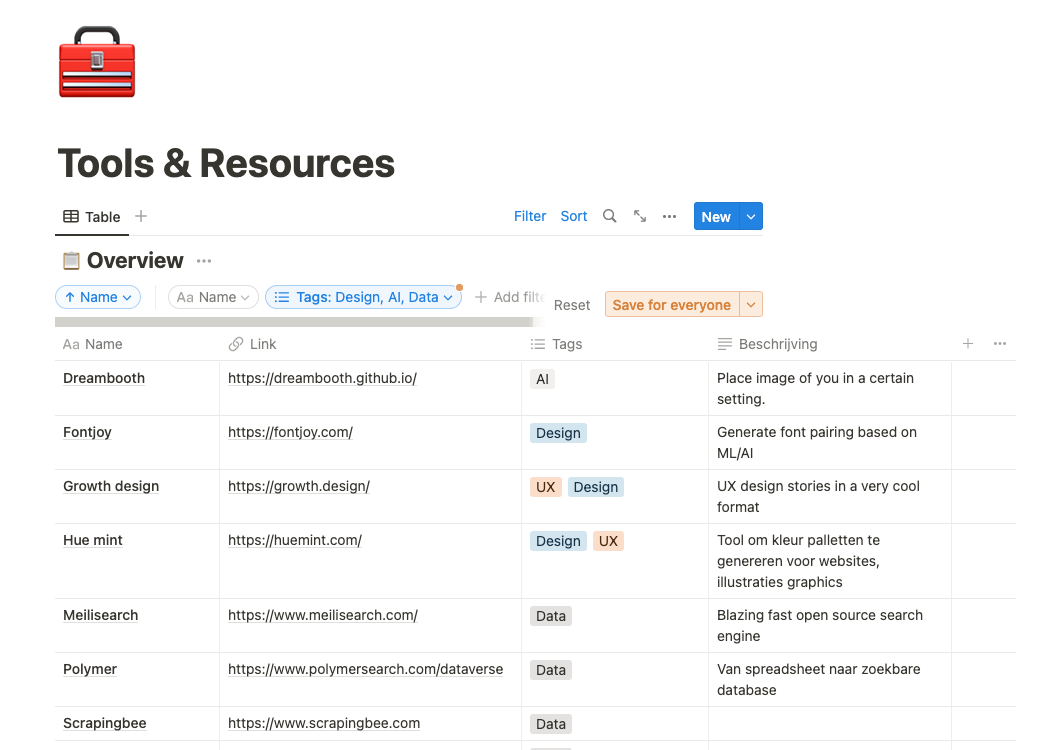Open link https://huemint.com/
The height and width of the screenshot is (750, 1059).
(294, 541)
